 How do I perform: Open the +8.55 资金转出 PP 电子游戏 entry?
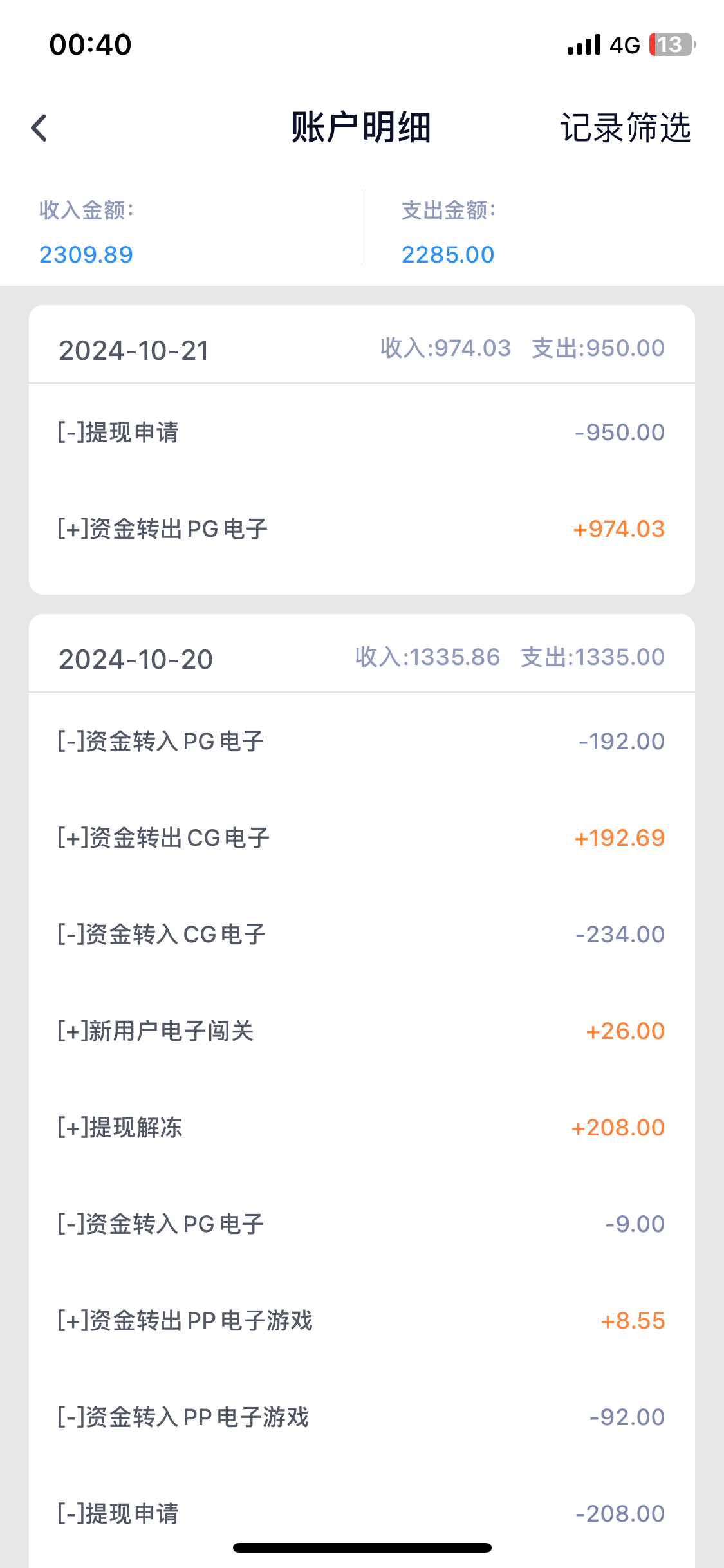[362, 1321]
